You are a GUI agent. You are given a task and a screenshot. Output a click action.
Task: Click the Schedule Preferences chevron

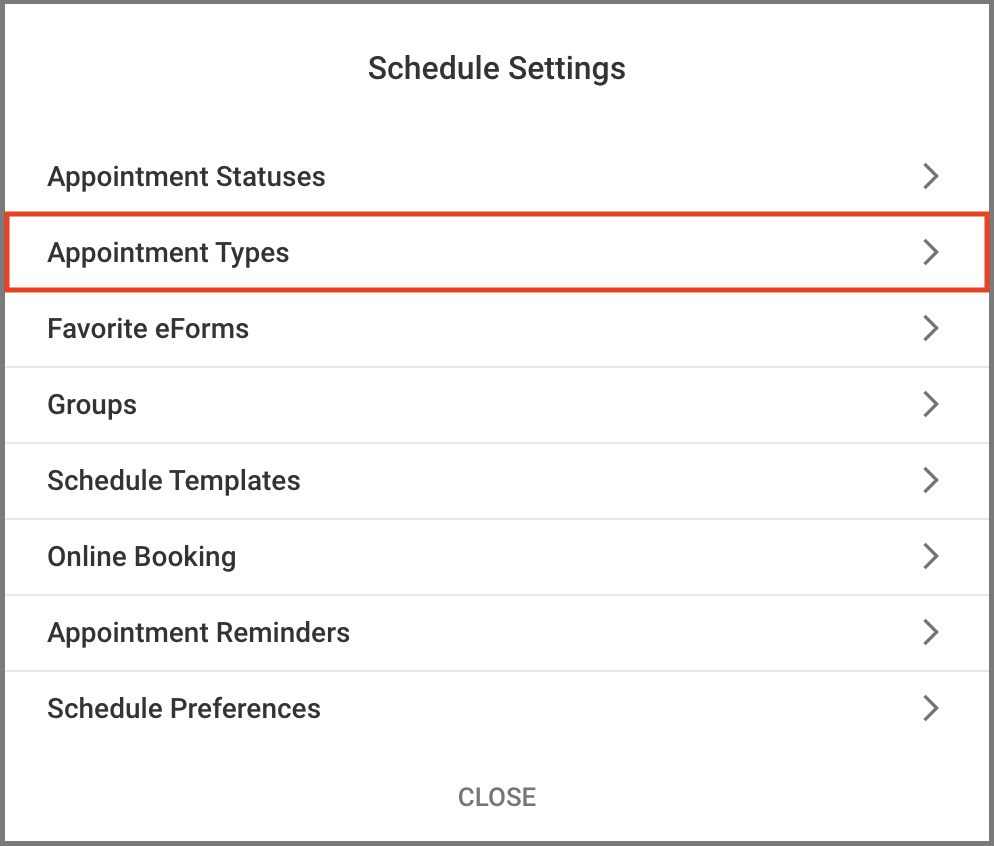931,708
